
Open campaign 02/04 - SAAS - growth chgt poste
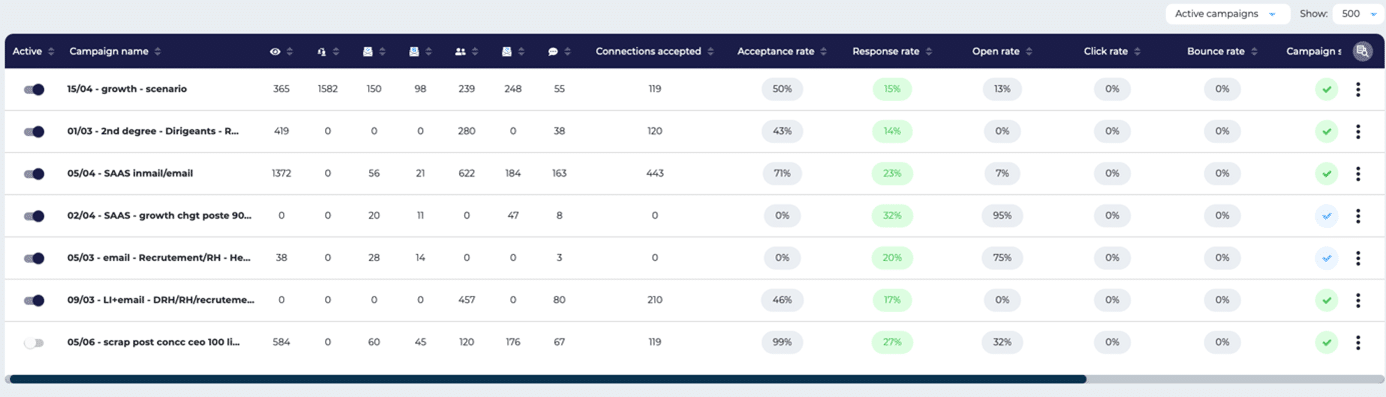coord(160,216)
